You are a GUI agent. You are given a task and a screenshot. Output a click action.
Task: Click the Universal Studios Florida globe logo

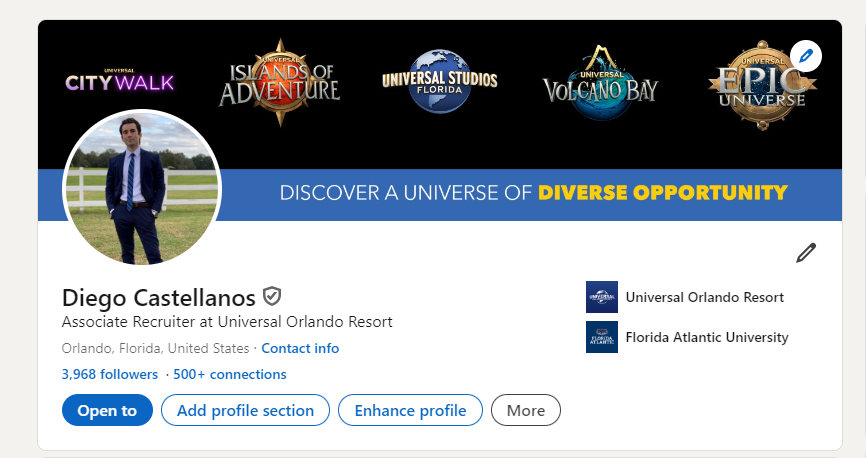(440, 82)
